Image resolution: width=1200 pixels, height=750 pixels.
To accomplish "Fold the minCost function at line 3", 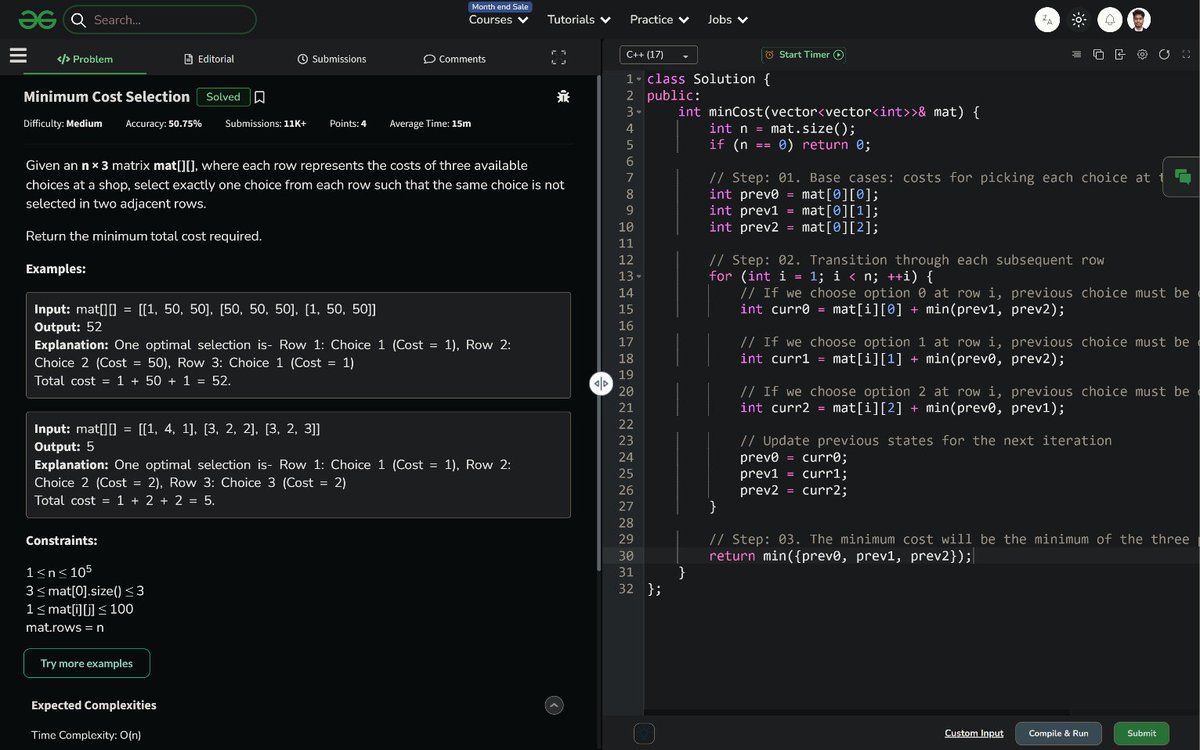I will point(638,112).
